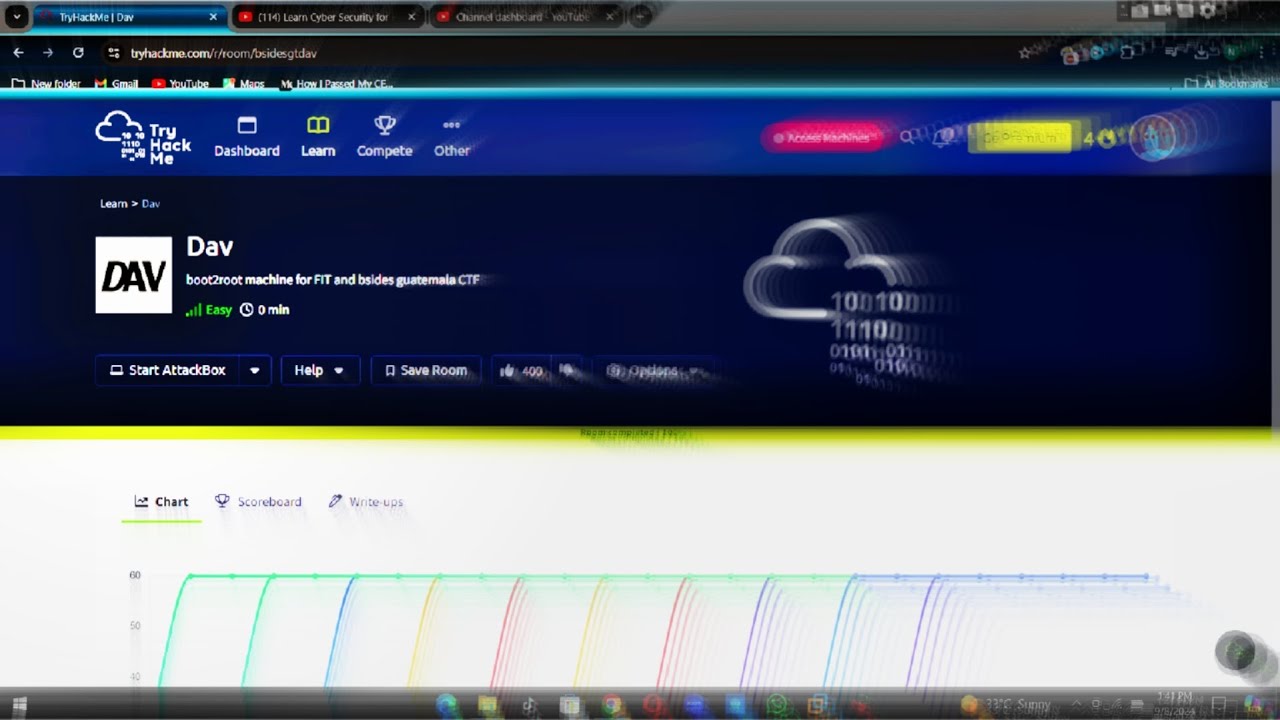Open the tab search dropdown in Chrome
Screen dimensions: 1280x720
coord(17,17)
